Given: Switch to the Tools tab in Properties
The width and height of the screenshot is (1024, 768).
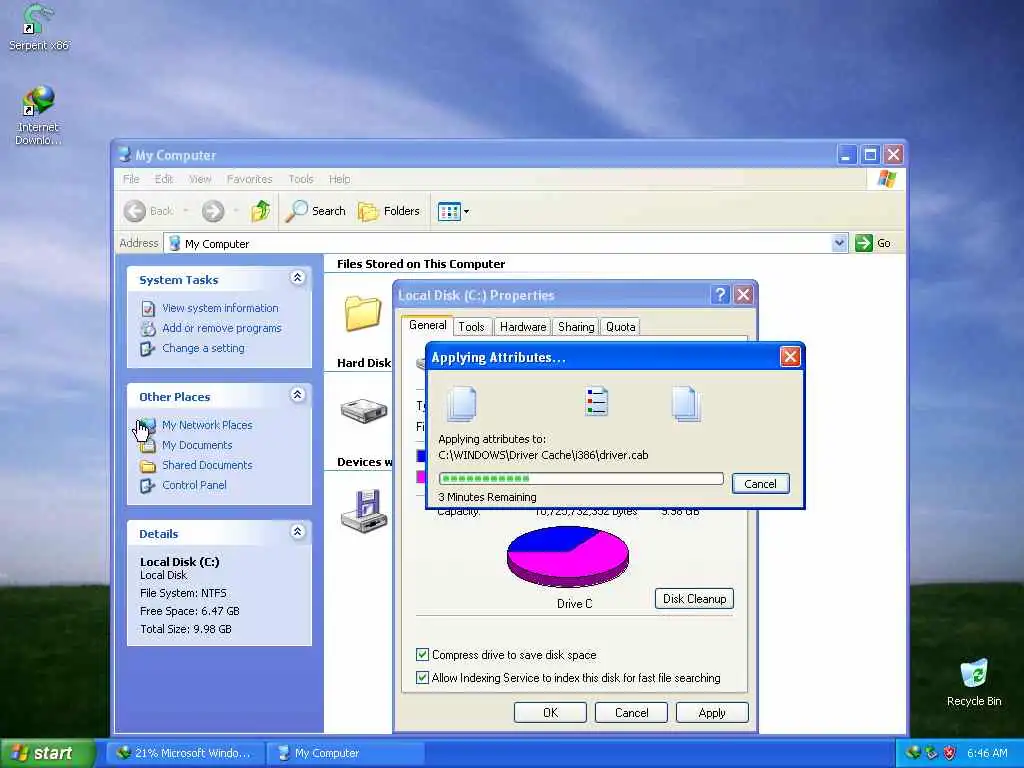Looking at the screenshot, I should pos(471,327).
